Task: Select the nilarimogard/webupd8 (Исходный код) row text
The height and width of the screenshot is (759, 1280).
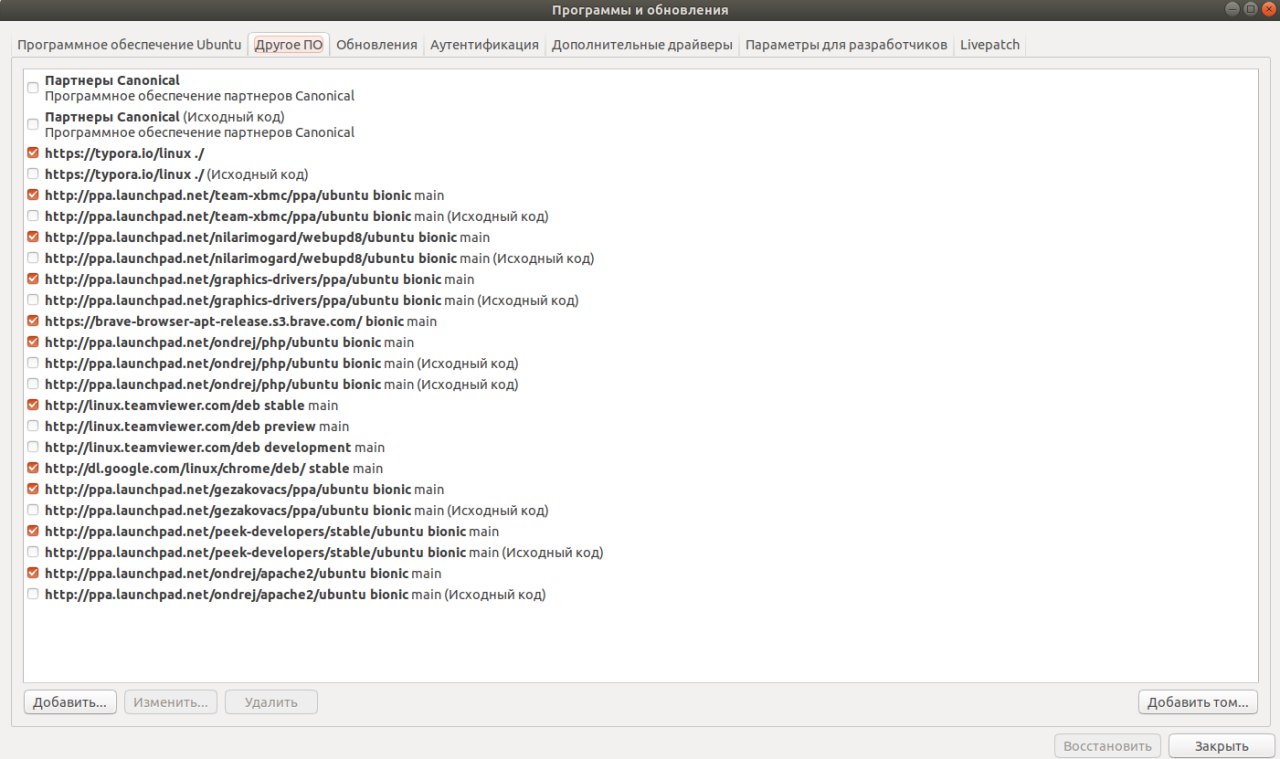Action: [319, 258]
